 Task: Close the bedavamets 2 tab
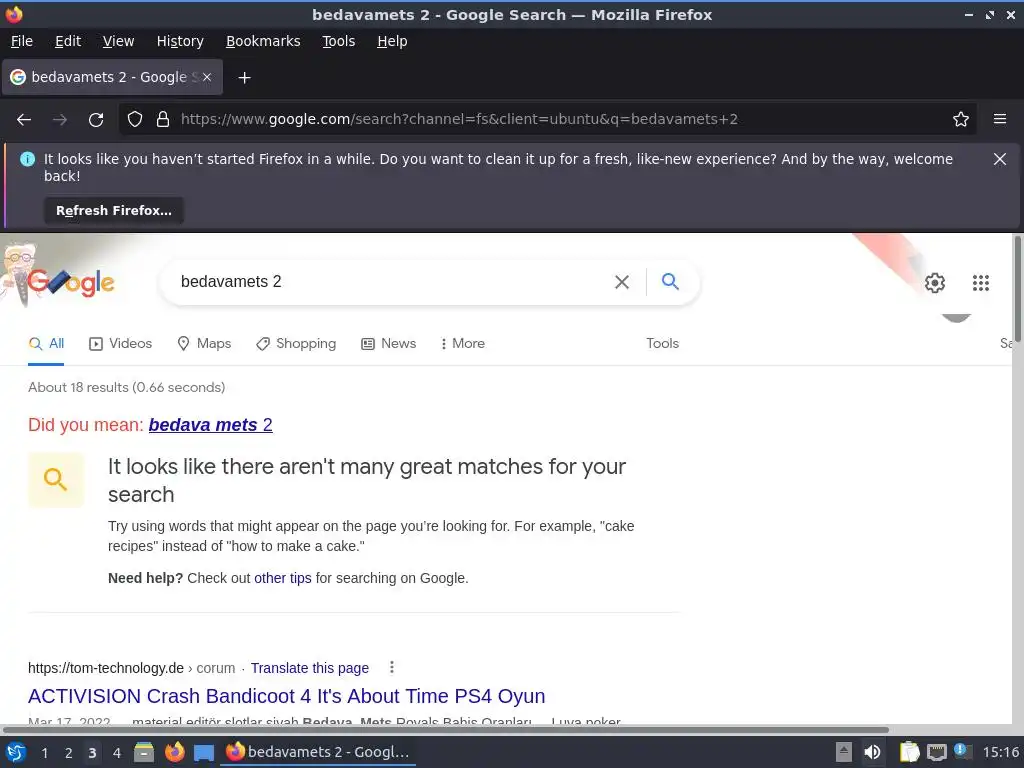pyautogui.click(x=207, y=77)
